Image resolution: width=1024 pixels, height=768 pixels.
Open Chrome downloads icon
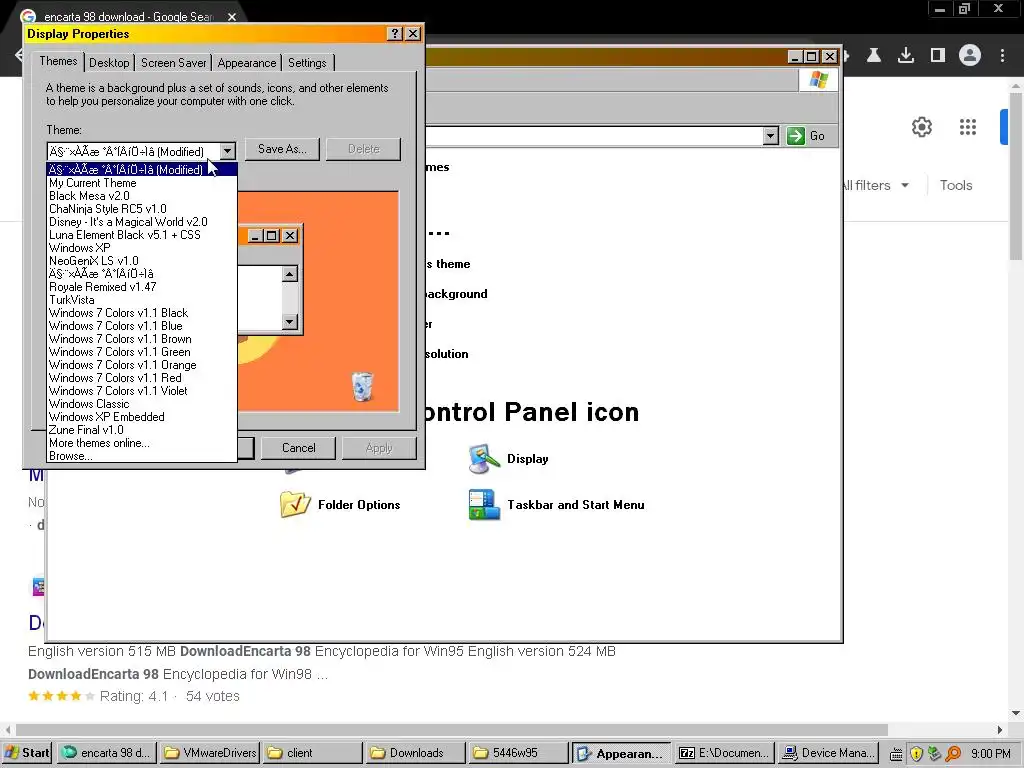click(906, 56)
